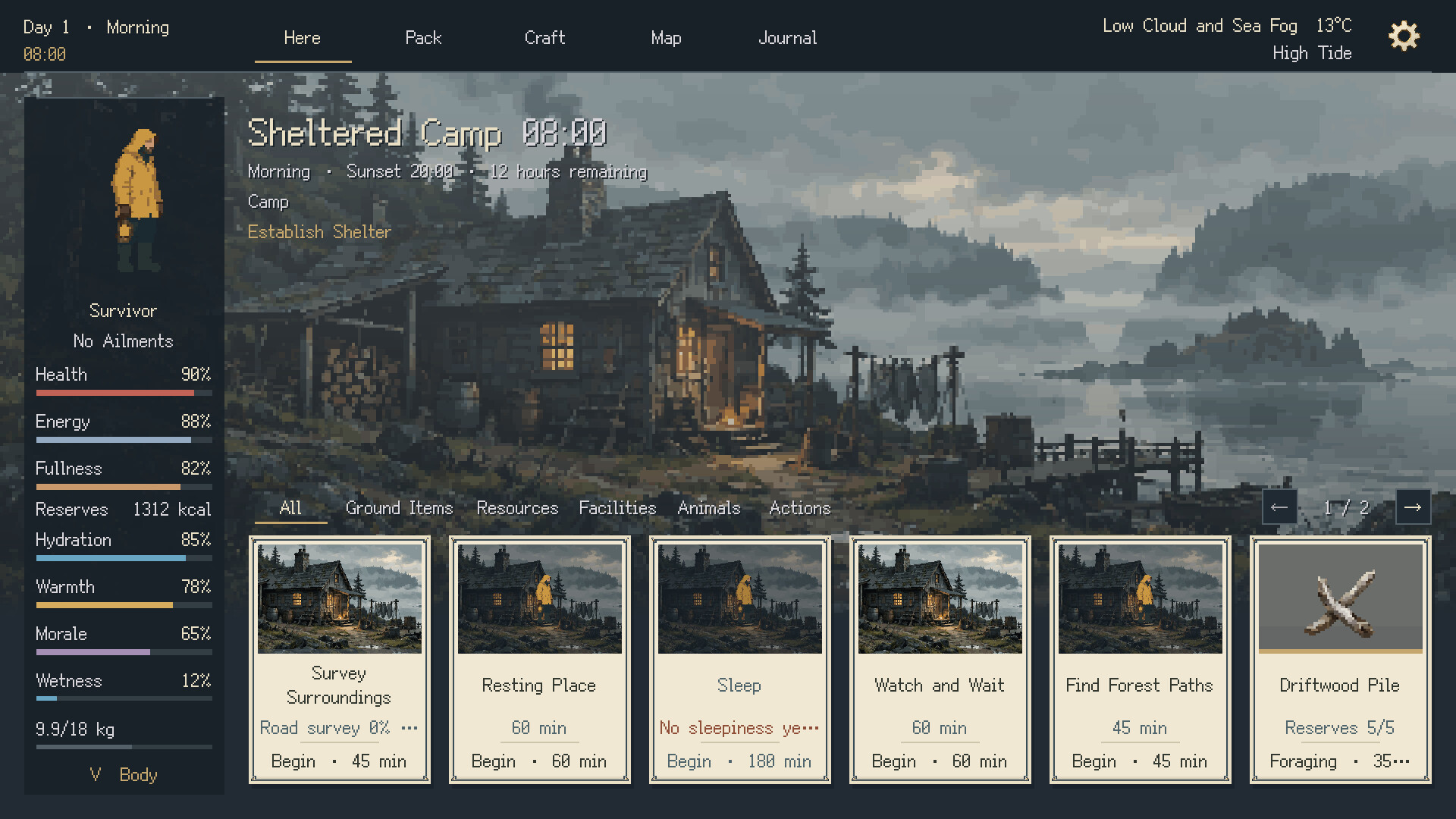Filter by Facilities

click(x=617, y=508)
